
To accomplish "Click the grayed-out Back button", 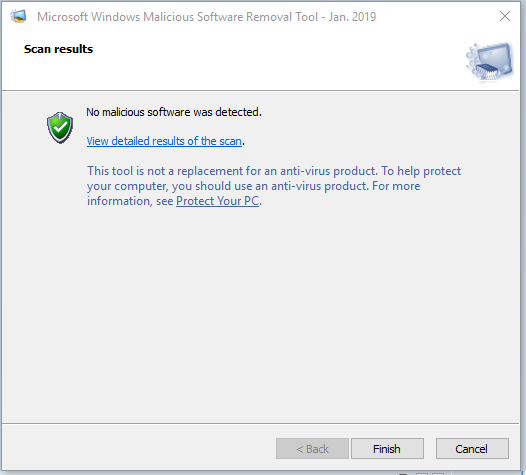I will tap(312, 448).
